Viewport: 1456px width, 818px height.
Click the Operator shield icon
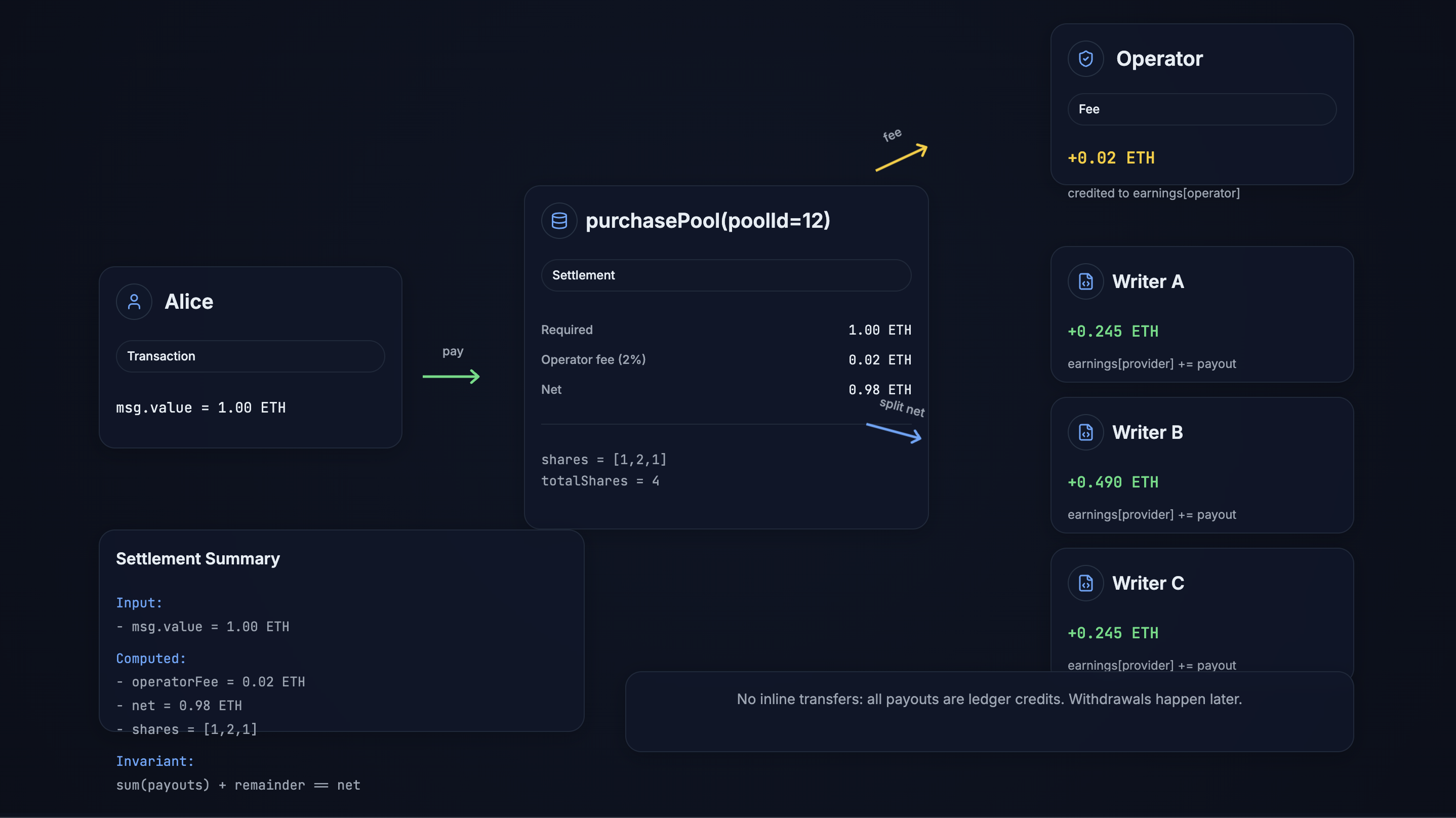(x=1085, y=59)
